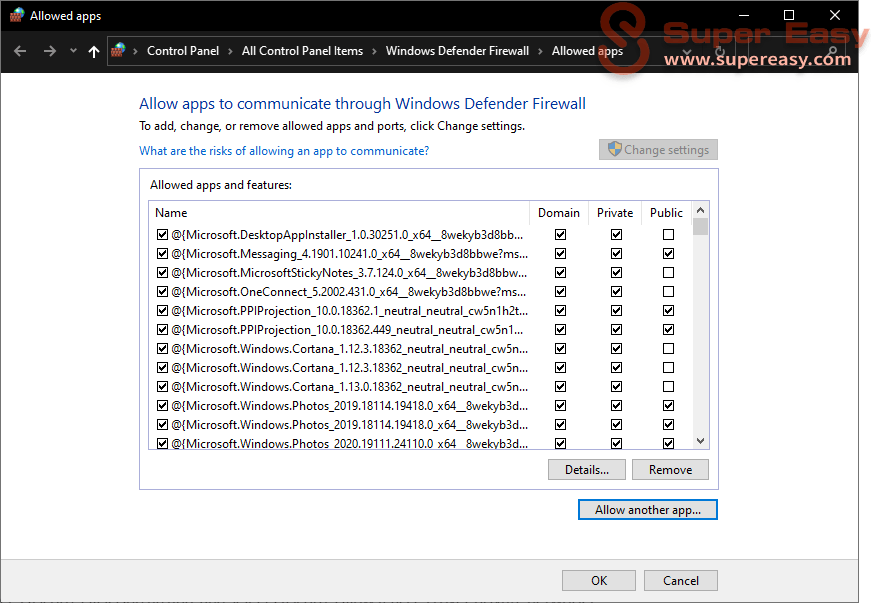Toggle Domain for the MicrosoftStickyNotes row
This screenshot has width=871, height=603.
point(560,273)
